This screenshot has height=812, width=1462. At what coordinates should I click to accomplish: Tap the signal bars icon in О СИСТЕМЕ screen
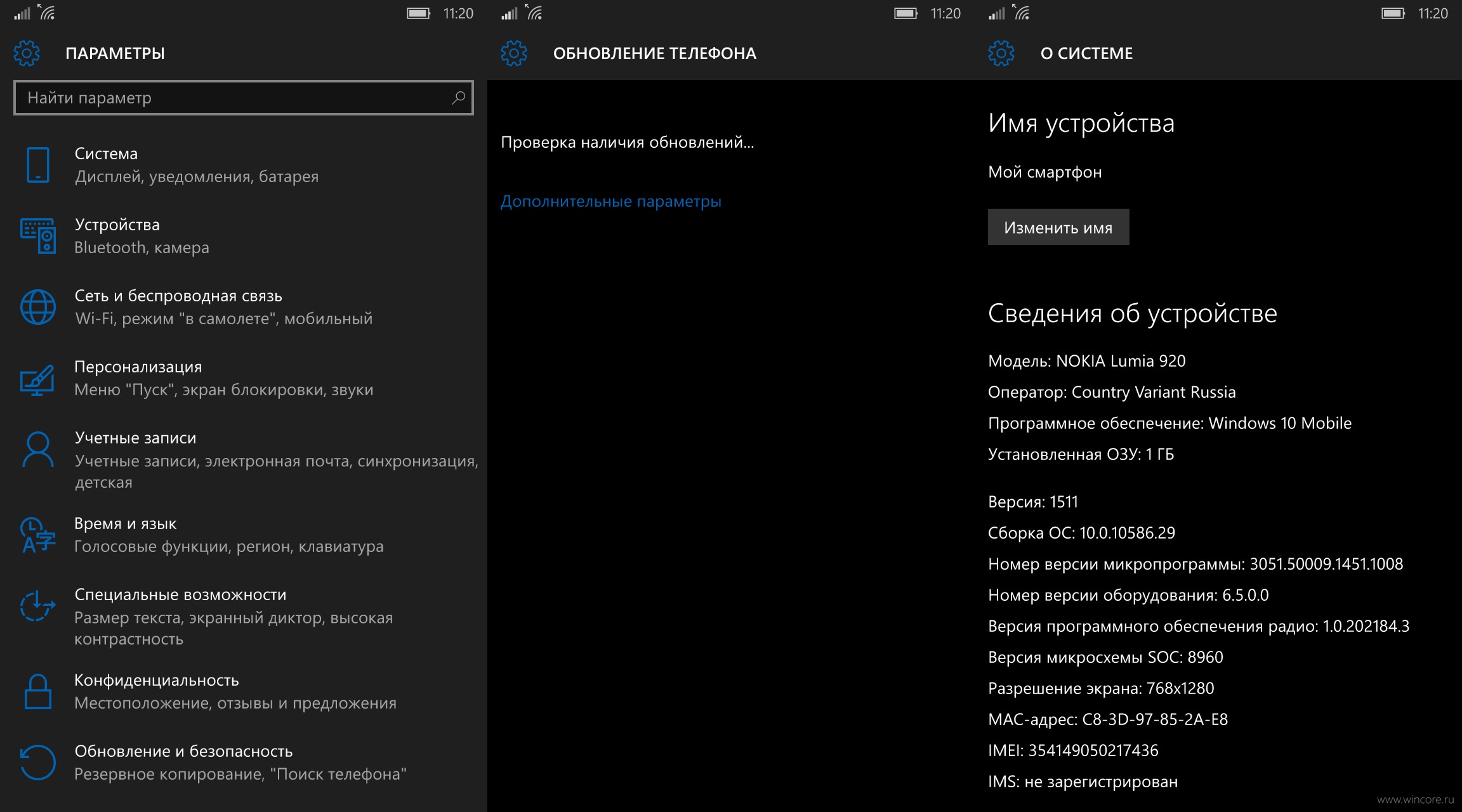[997, 13]
